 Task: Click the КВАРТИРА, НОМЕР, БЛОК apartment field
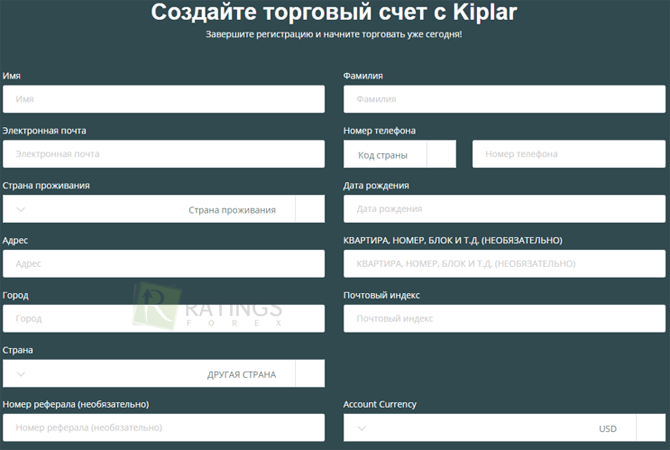click(x=504, y=264)
